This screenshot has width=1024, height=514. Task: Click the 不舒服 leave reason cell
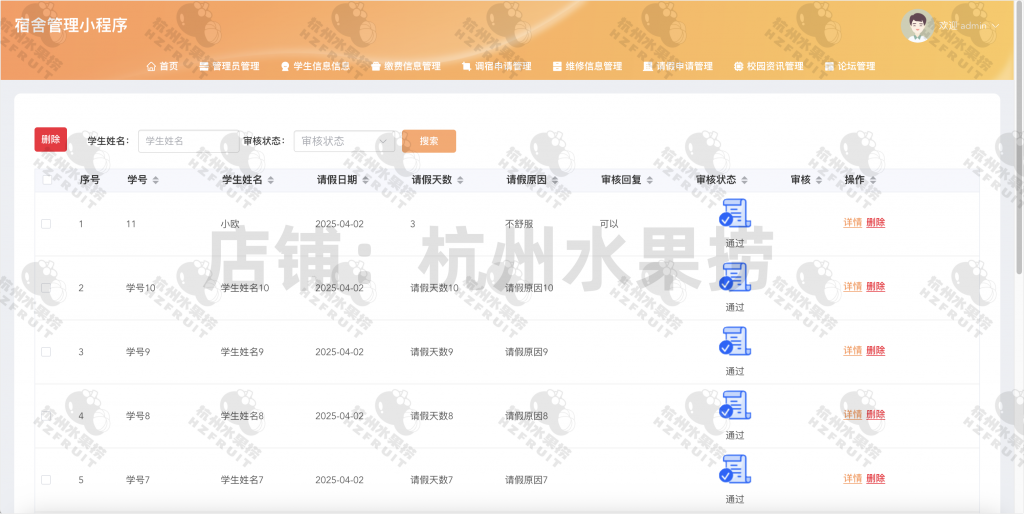[x=519, y=224]
